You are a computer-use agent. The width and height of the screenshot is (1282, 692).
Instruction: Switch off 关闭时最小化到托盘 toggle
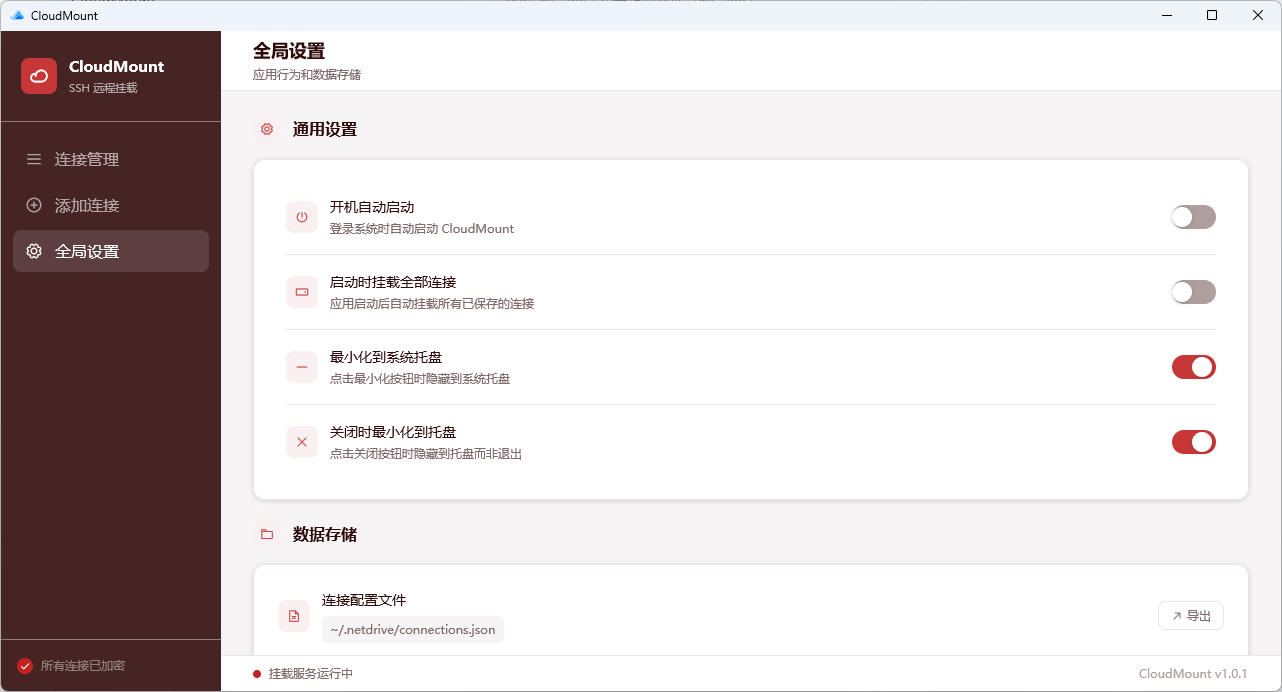tap(1194, 442)
